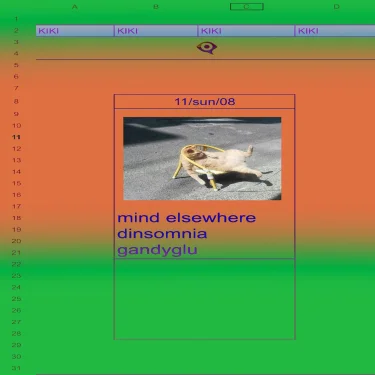Select column B header
The image size is (375, 375).
[x=156, y=7]
